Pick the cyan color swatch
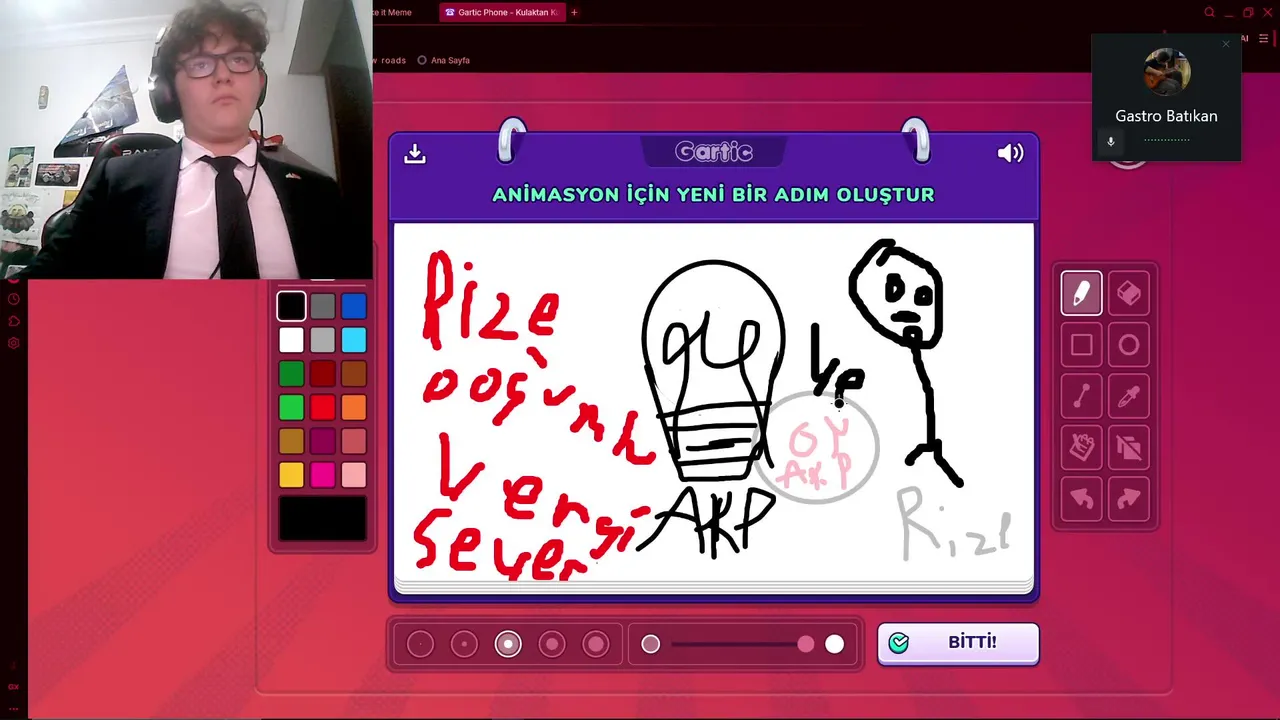1280x720 pixels. (x=354, y=340)
